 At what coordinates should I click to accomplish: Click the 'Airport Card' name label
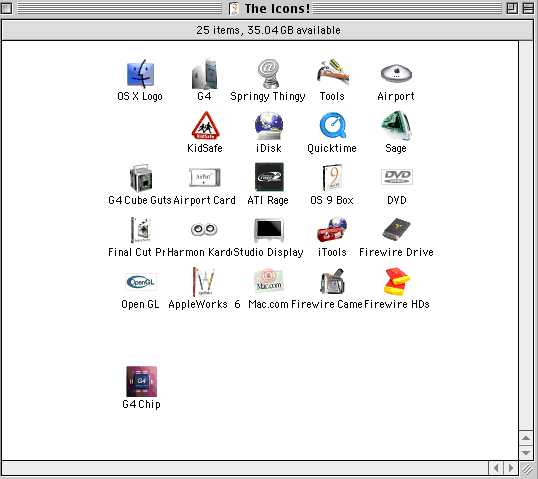pyautogui.click(x=204, y=200)
